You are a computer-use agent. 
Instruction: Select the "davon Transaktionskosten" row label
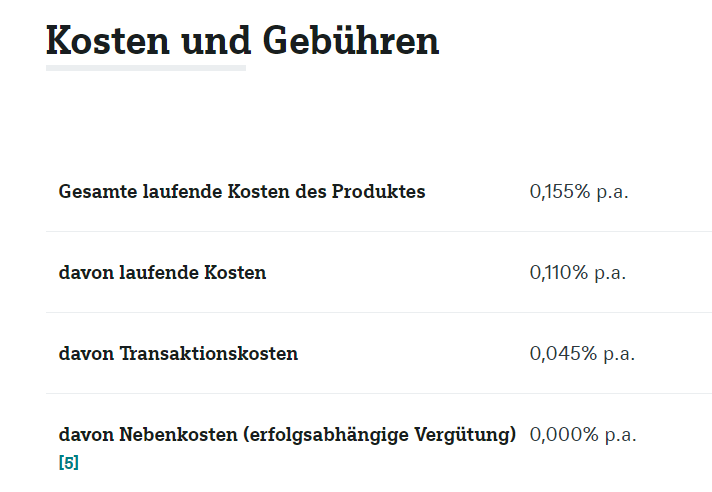(x=178, y=354)
